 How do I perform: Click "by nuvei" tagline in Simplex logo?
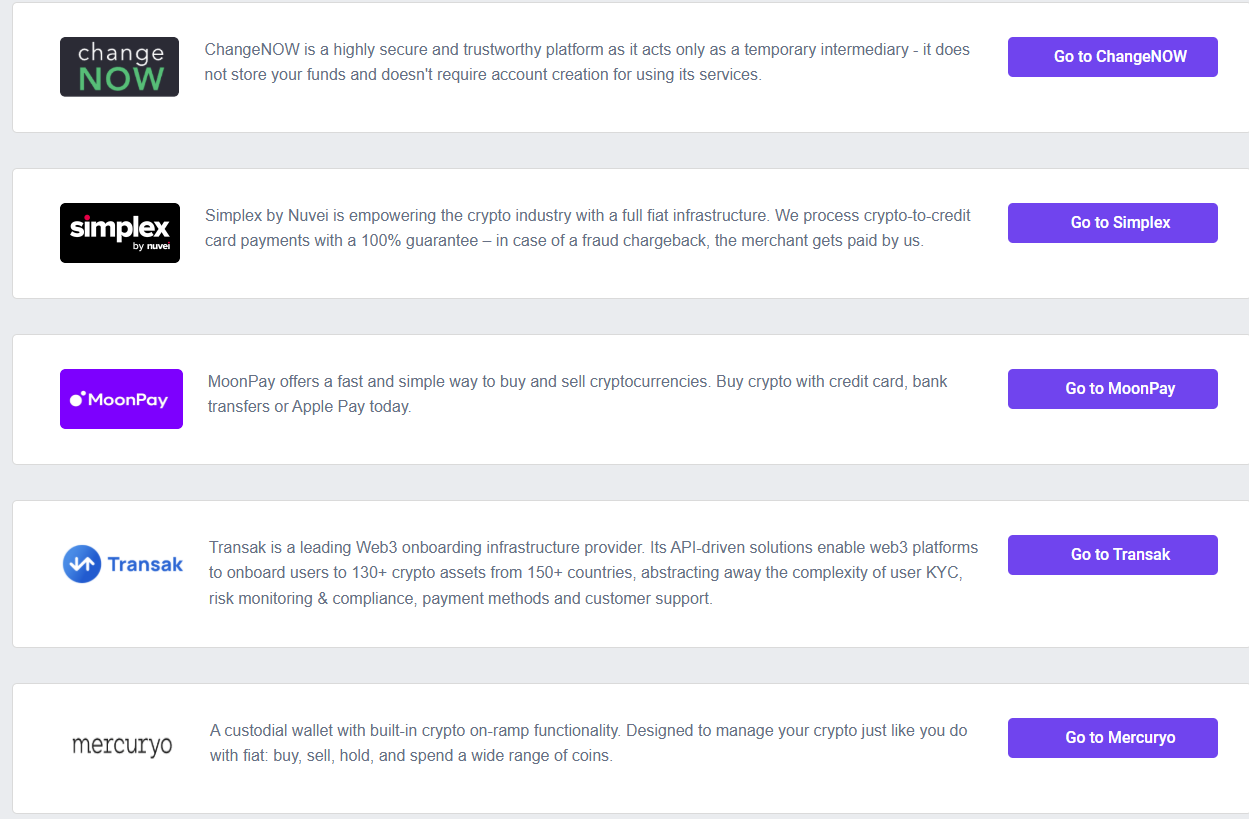151,246
